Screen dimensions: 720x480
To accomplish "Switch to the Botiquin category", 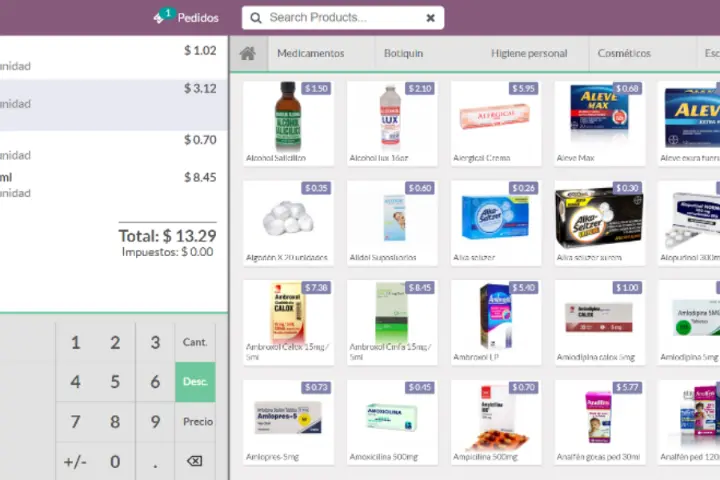I will (404, 53).
